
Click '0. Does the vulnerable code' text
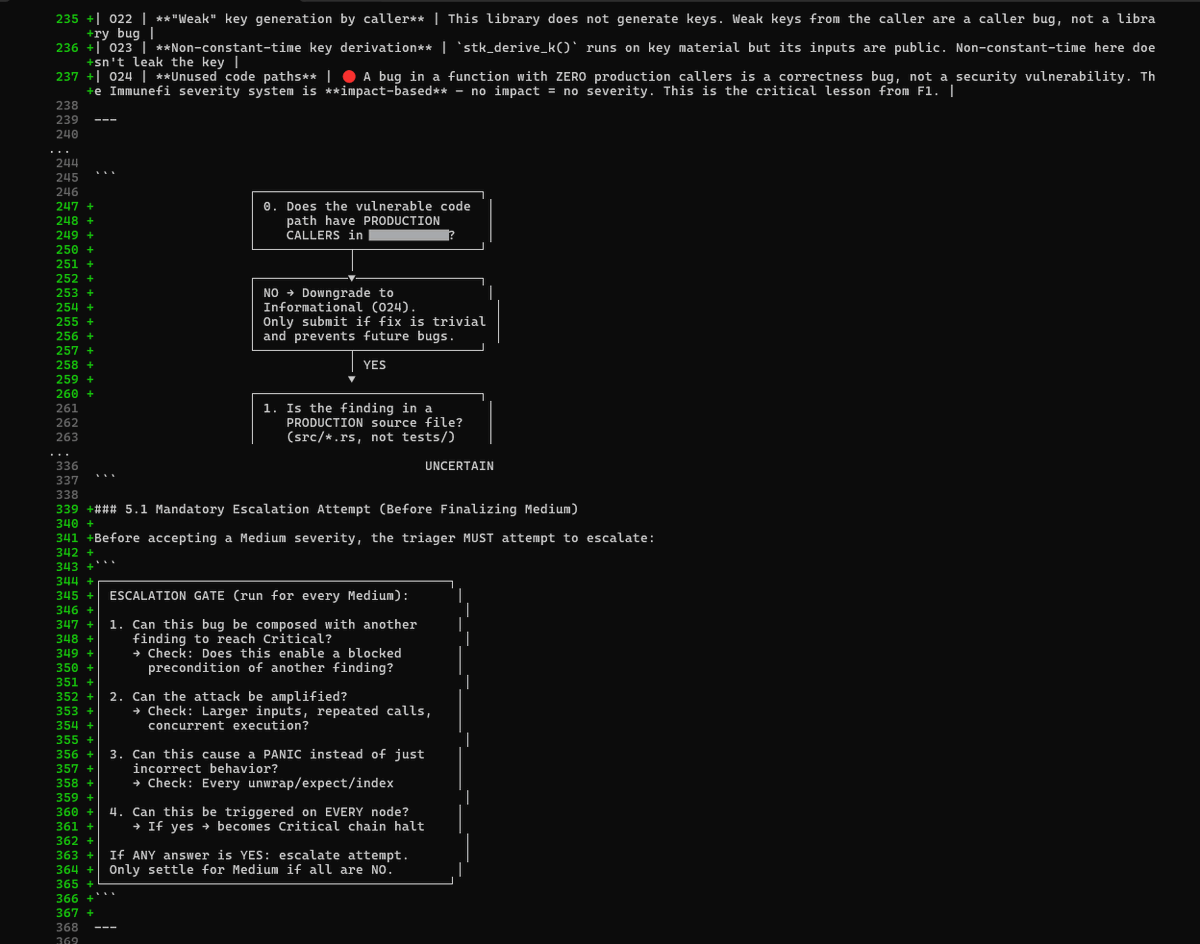(366, 207)
